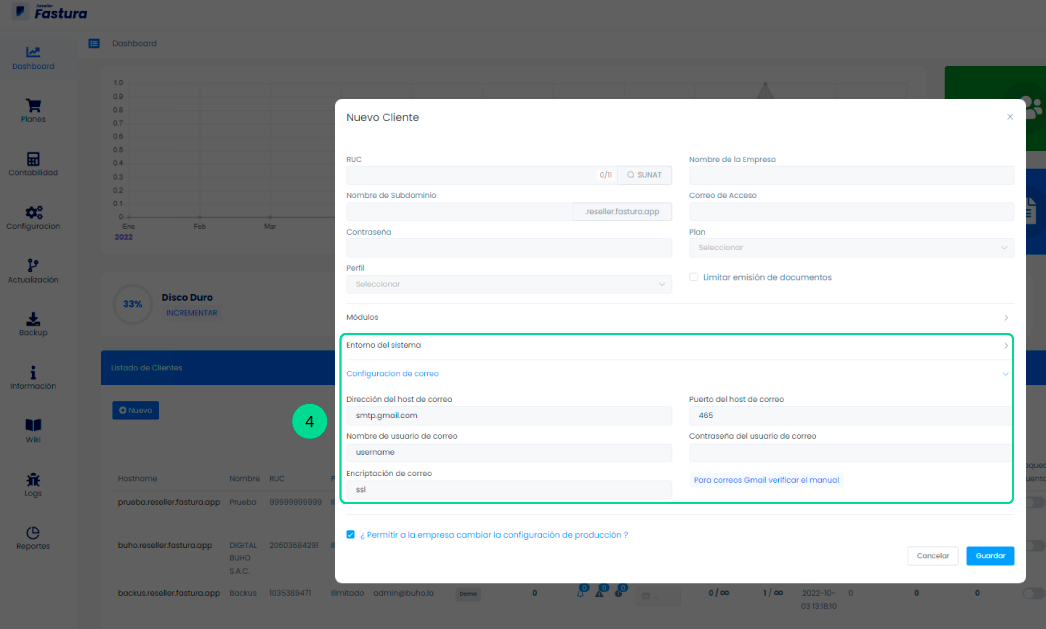Open Reportes pie chart icon
This screenshot has height=629, width=1046.
click(33, 533)
